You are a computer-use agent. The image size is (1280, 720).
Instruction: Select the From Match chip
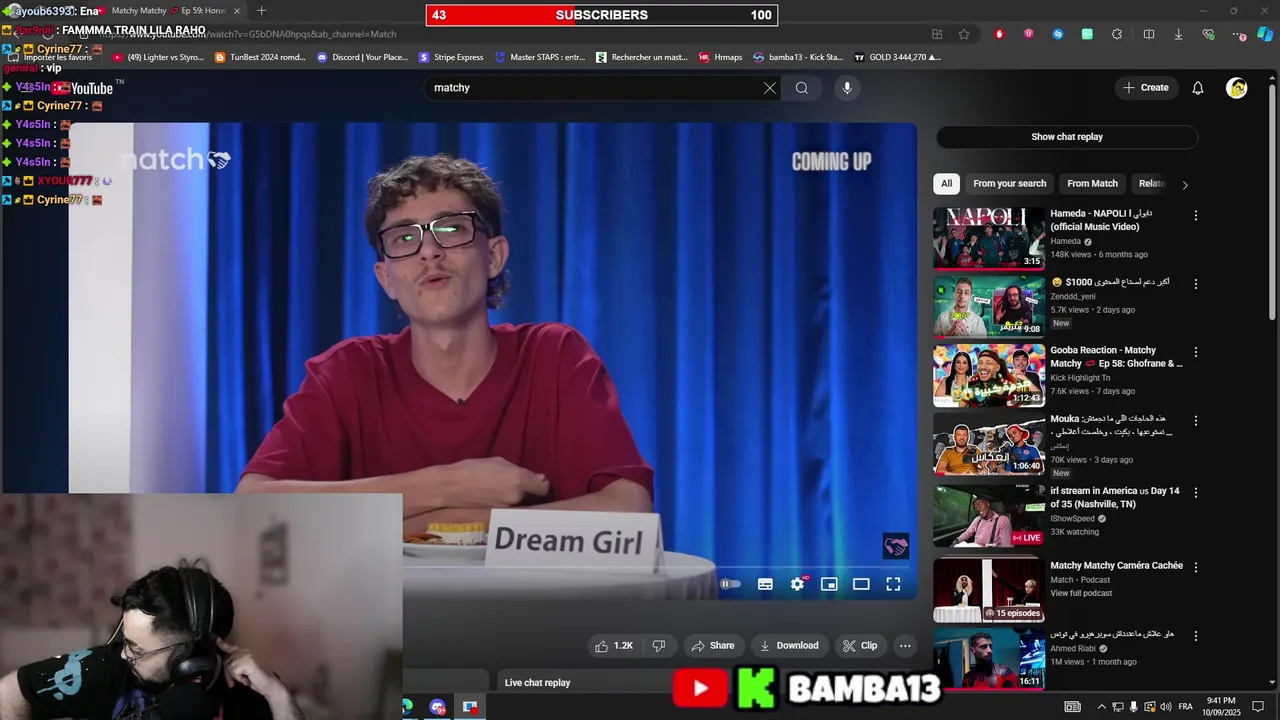pos(1092,184)
